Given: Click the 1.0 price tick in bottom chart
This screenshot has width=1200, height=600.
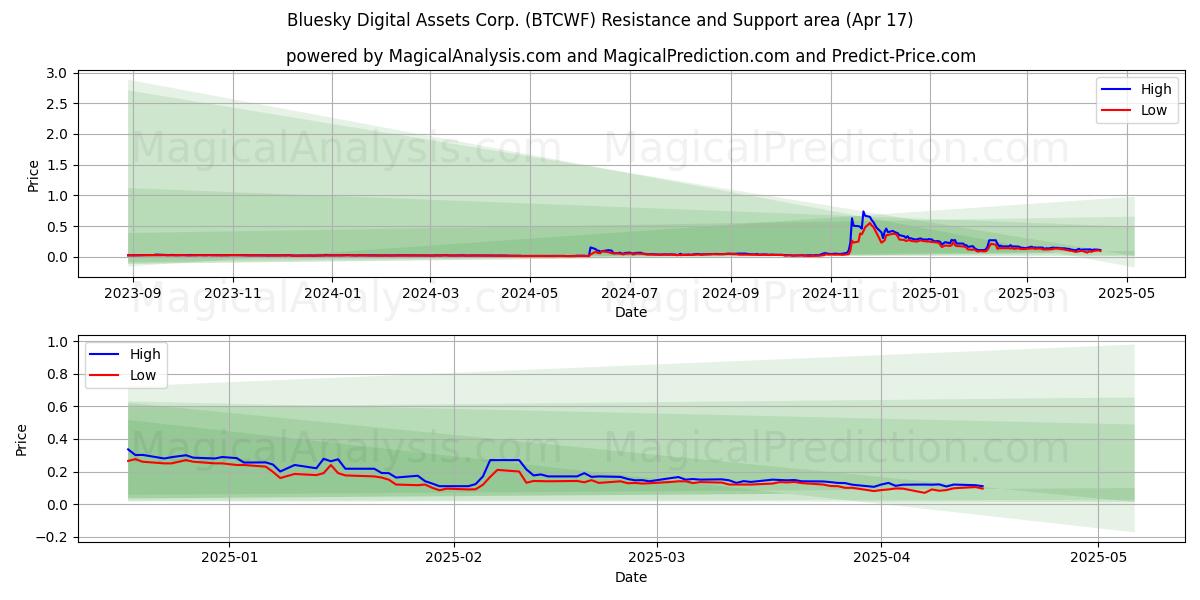Looking at the screenshot, I should point(57,342).
